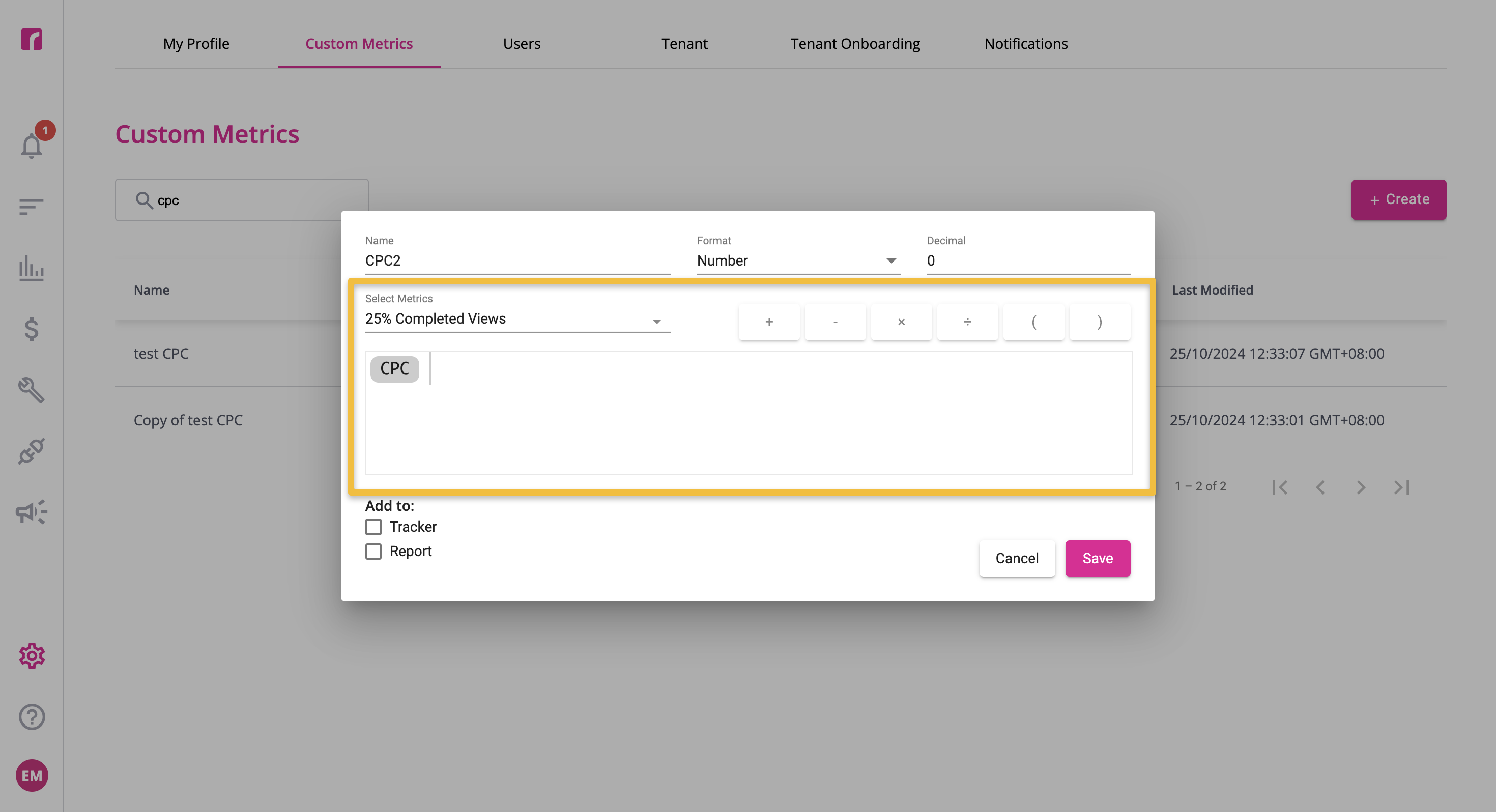Switch to the Tenant Onboarding tab
This screenshot has height=812, width=1496.
click(855, 44)
